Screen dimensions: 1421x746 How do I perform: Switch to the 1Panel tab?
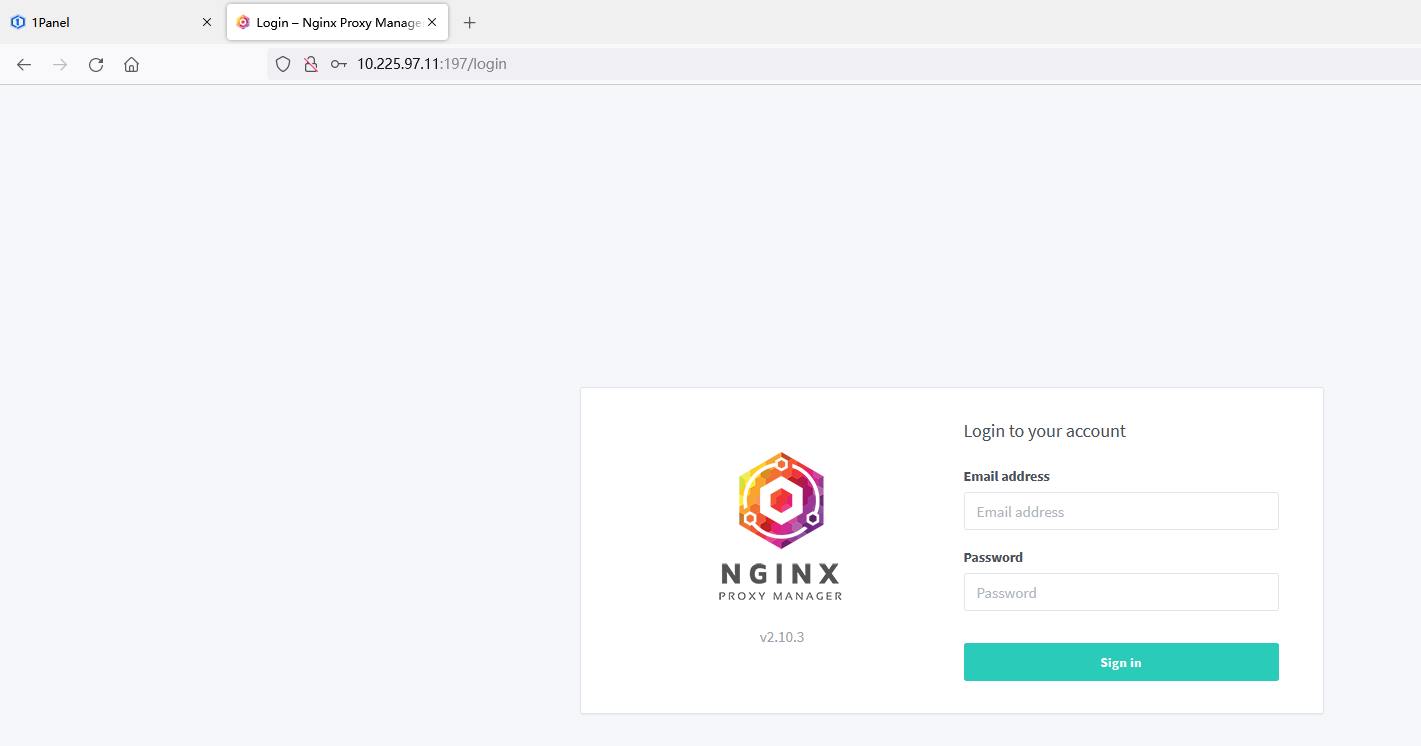(x=110, y=22)
